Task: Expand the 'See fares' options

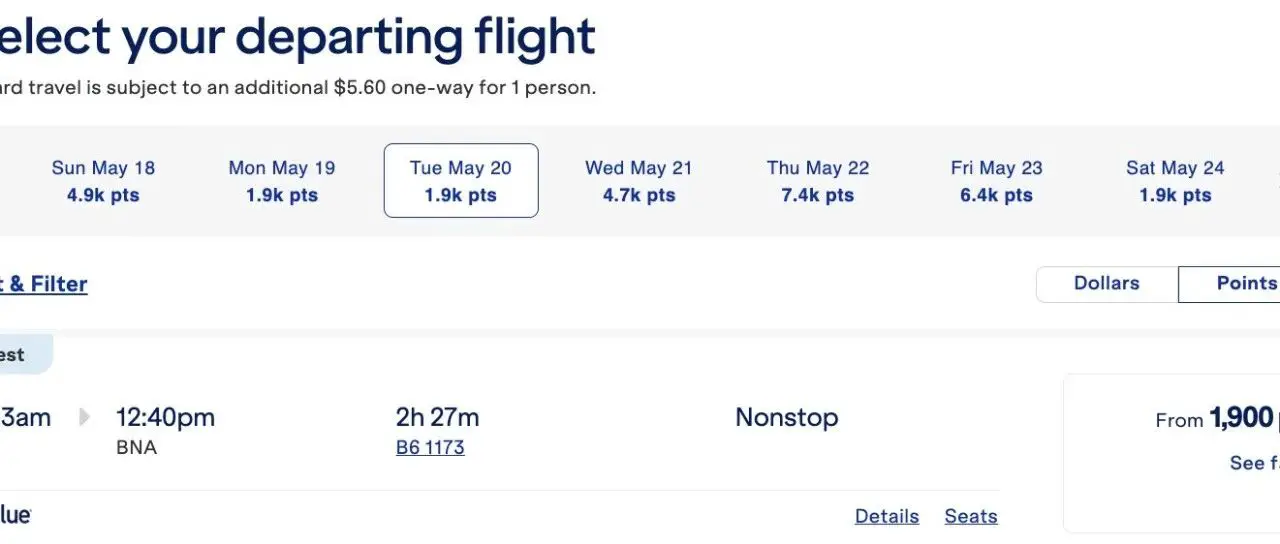Action: pyautogui.click(x=1254, y=463)
